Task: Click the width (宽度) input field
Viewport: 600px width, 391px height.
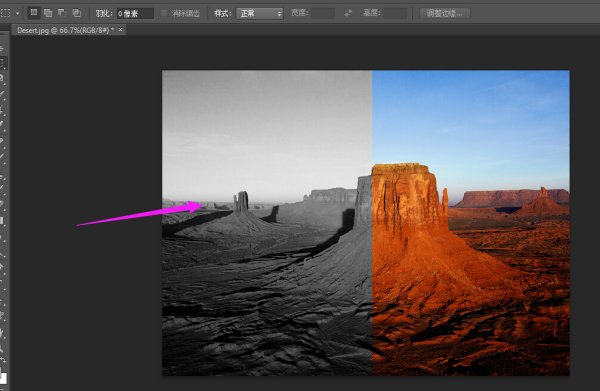Action: click(323, 14)
